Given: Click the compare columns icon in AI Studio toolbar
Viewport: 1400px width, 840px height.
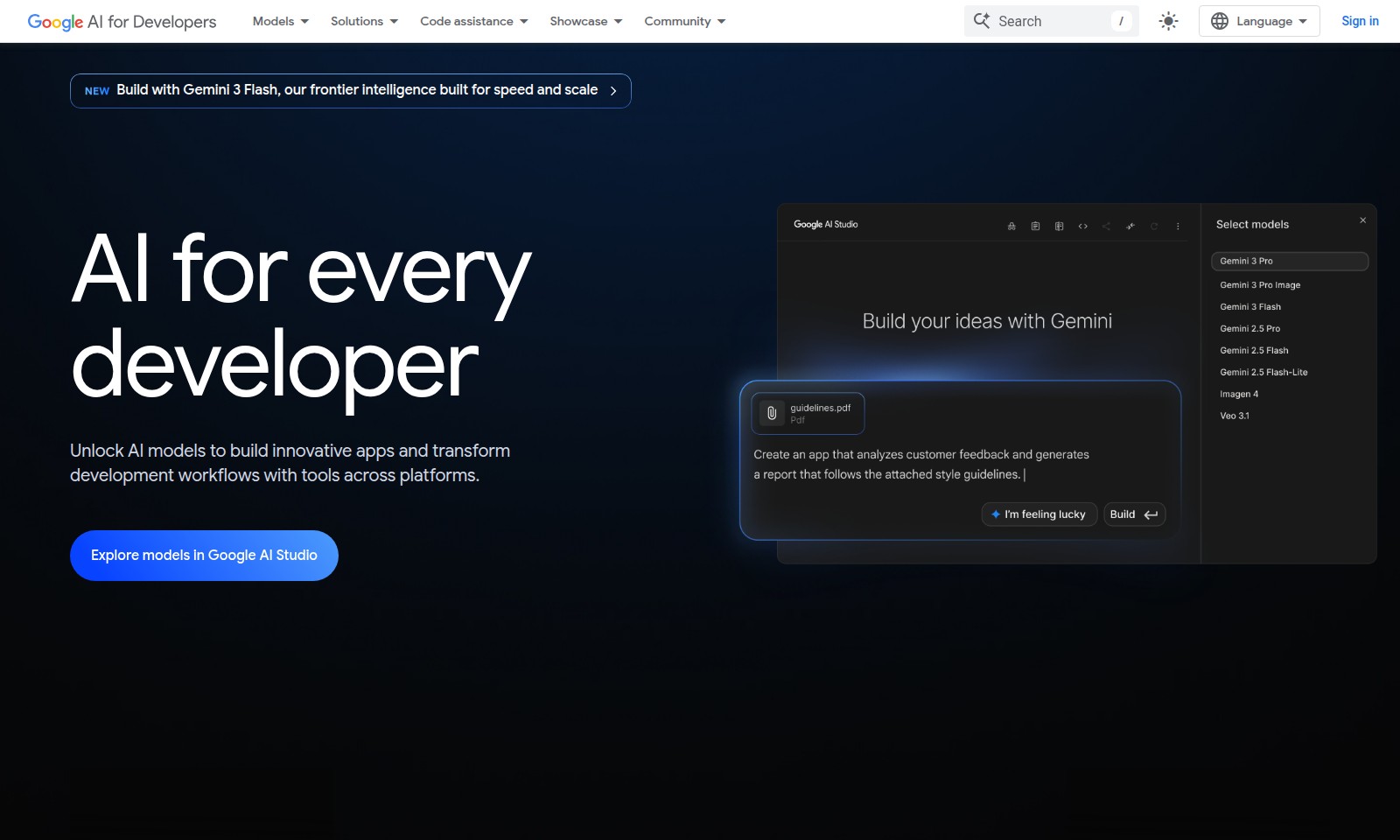Looking at the screenshot, I should [x=1059, y=227].
